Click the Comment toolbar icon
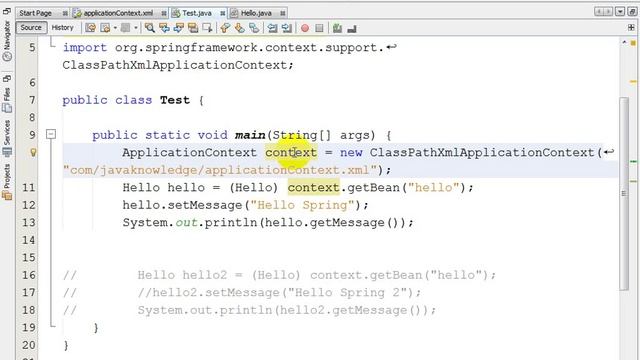 (337, 28)
